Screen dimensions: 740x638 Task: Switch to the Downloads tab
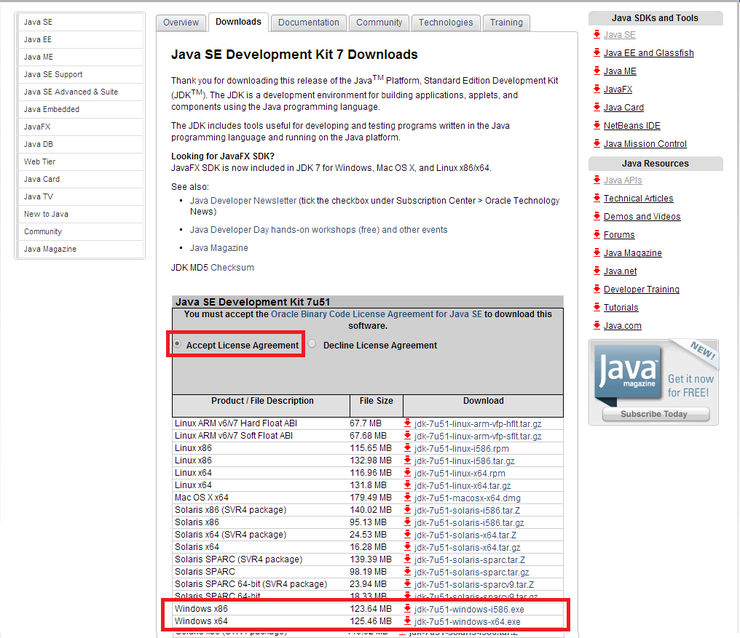click(x=238, y=22)
